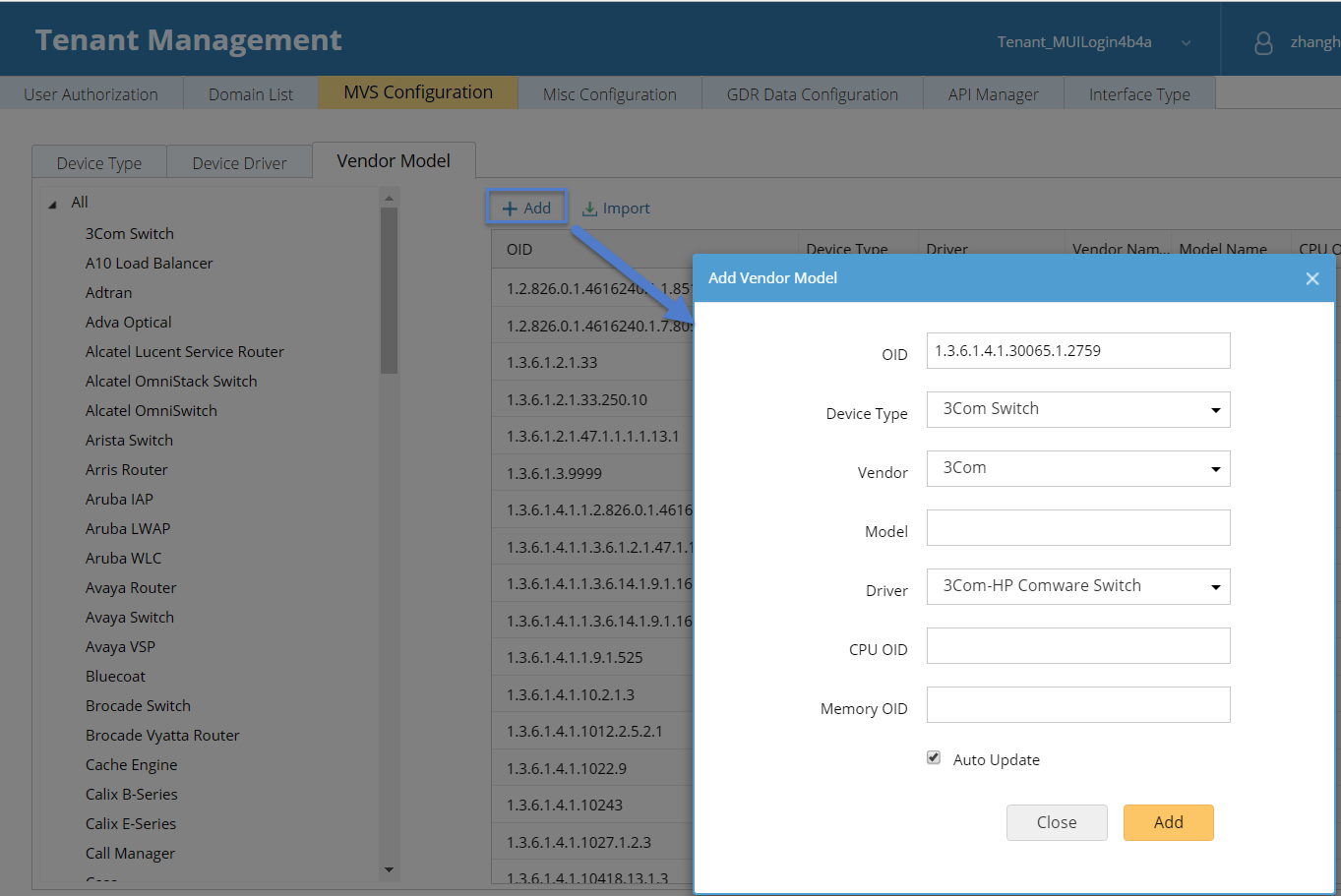
Task: Click the Import download icon
Action: tap(589, 209)
